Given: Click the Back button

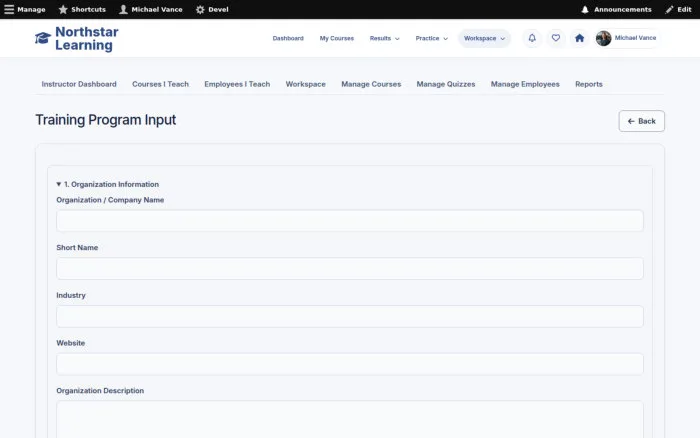Looking at the screenshot, I should [641, 121].
